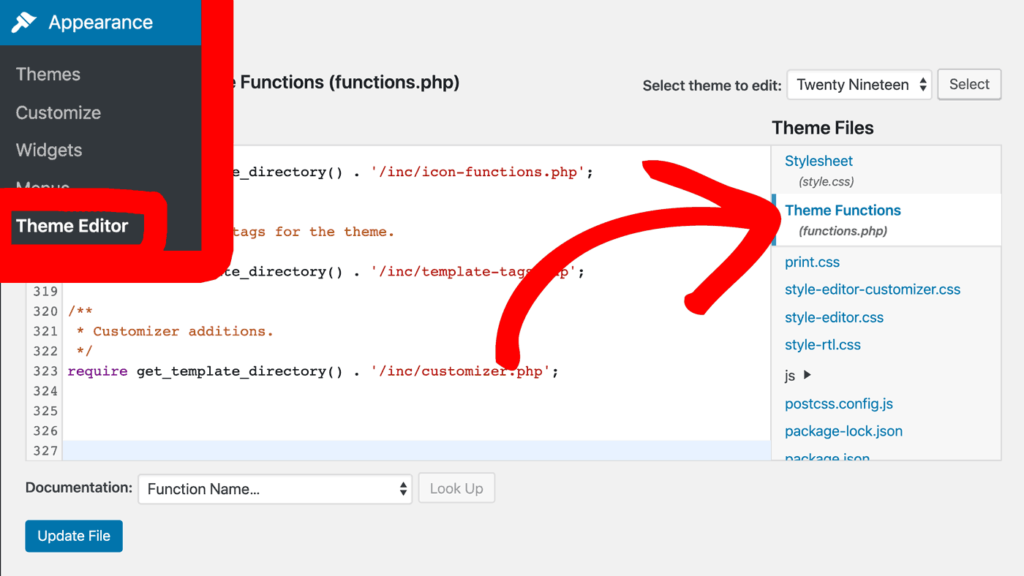Click the Update File button

[x=74, y=536]
